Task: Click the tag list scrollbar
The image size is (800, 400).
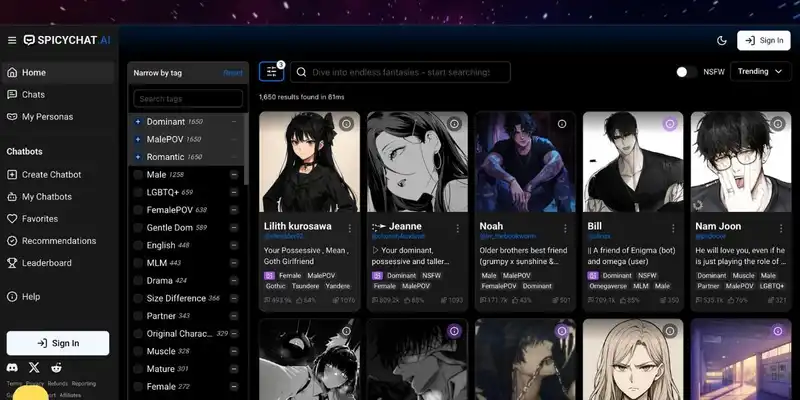Action: click(x=246, y=151)
